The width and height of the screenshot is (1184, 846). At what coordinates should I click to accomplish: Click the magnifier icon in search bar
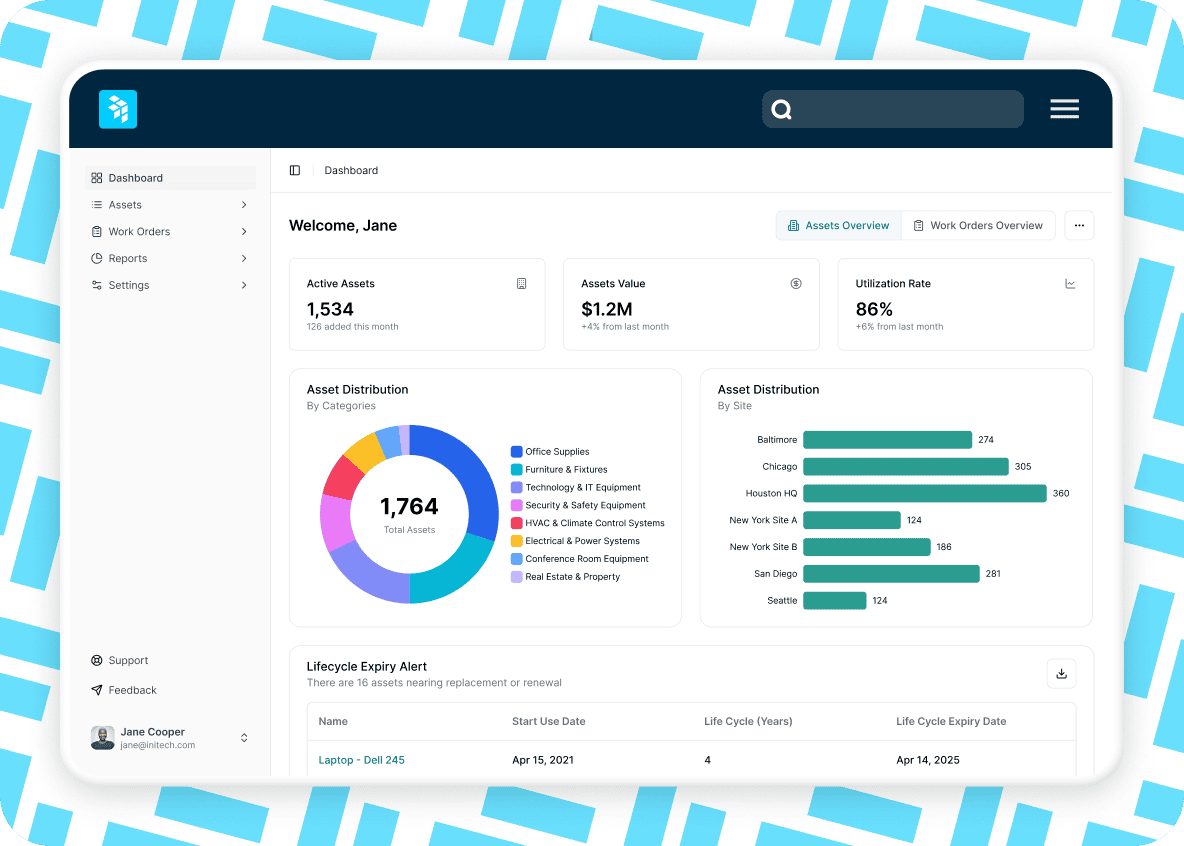[x=781, y=109]
